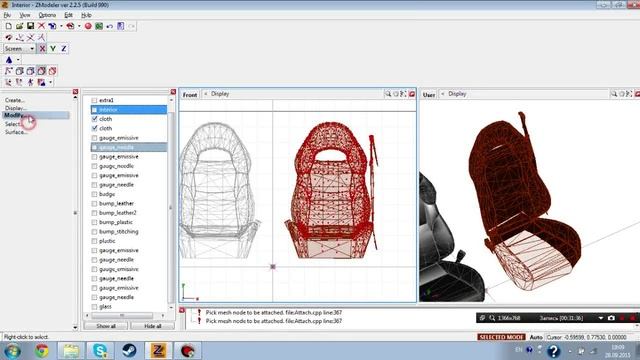
Task: Open Google Chrome from the taskbar
Action: pyautogui.click(x=41, y=351)
